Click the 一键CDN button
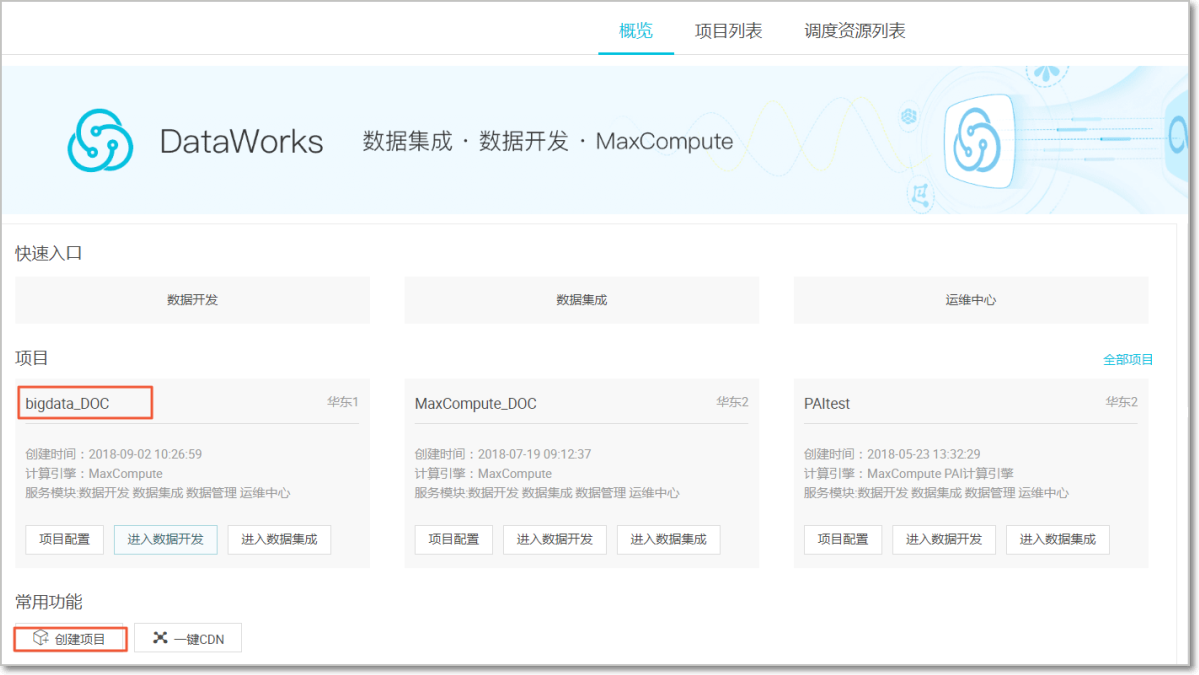This screenshot has height=675, width=1199. coord(188,638)
